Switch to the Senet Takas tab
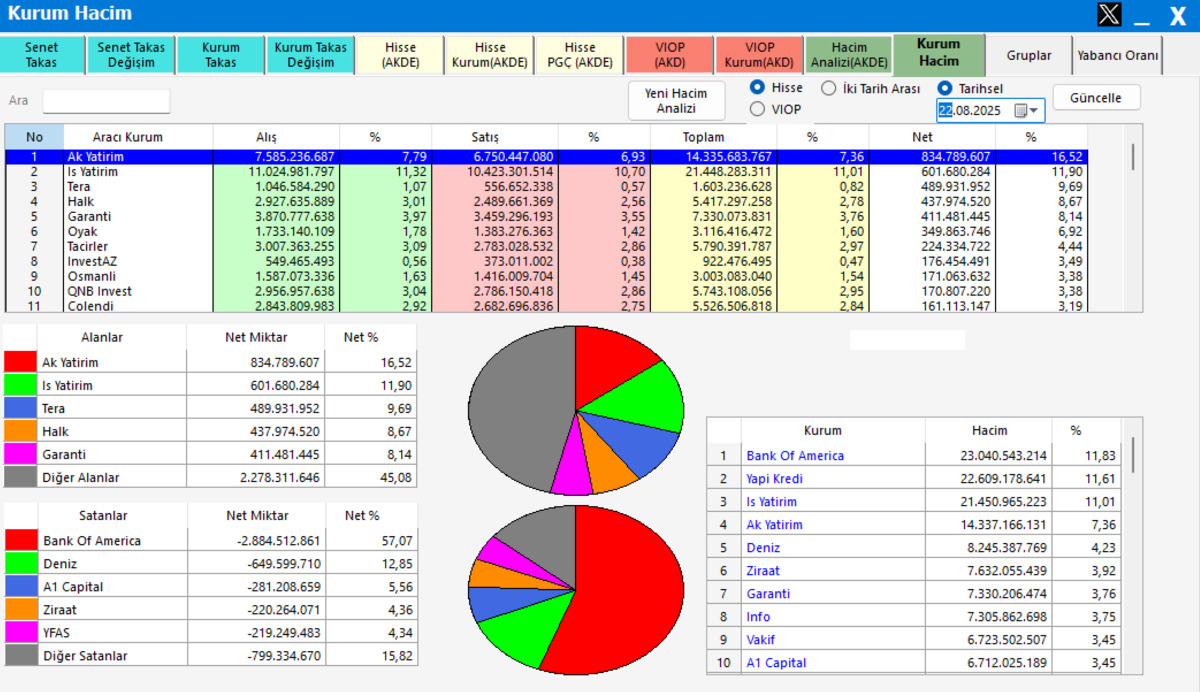1200x692 pixels. pyautogui.click(x=41, y=55)
